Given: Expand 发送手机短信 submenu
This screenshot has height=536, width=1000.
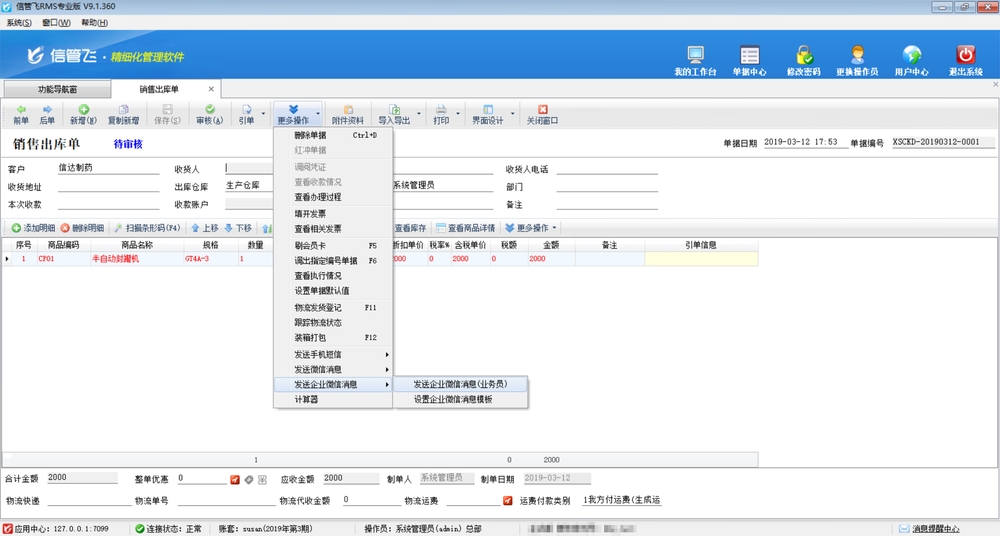Looking at the screenshot, I should 333,354.
